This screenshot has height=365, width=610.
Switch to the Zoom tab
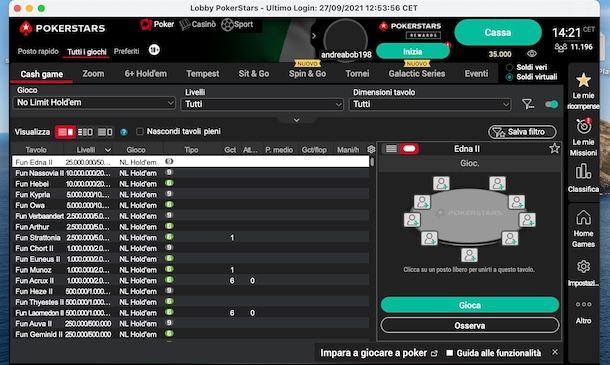(x=93, y=74)
